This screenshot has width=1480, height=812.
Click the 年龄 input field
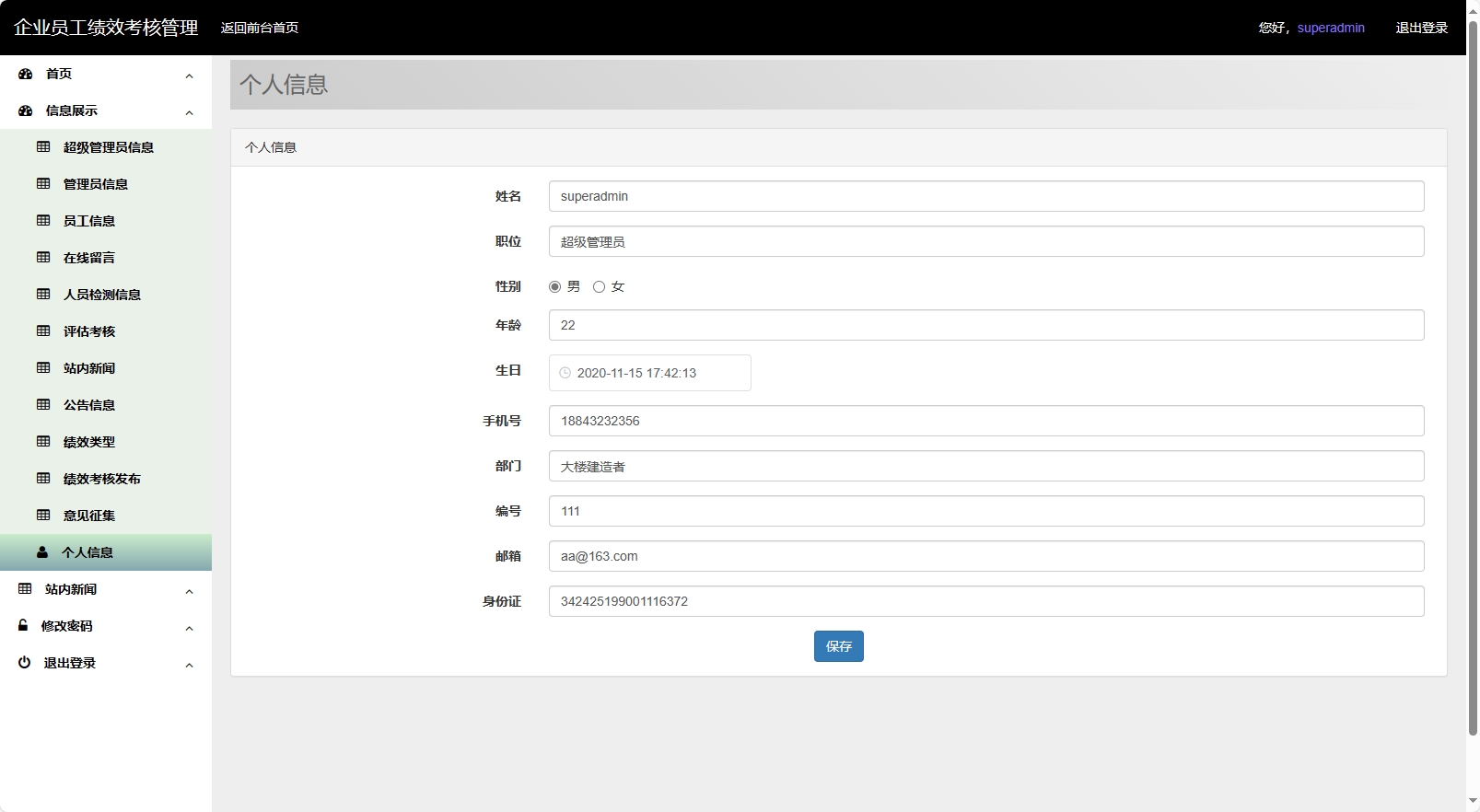986,325
